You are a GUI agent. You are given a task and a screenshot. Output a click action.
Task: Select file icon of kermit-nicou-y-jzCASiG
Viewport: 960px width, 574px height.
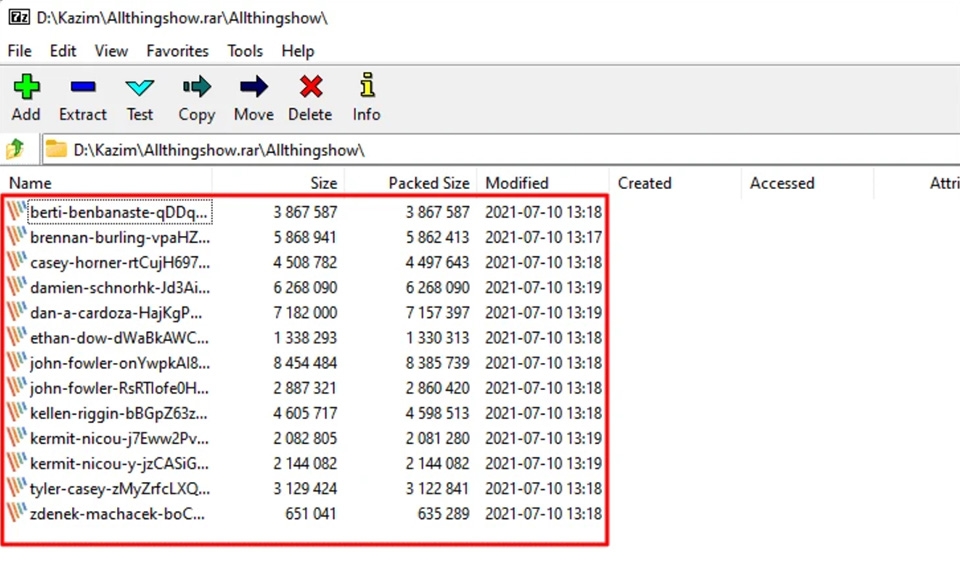pyautogui.click(x=17, y=463)
